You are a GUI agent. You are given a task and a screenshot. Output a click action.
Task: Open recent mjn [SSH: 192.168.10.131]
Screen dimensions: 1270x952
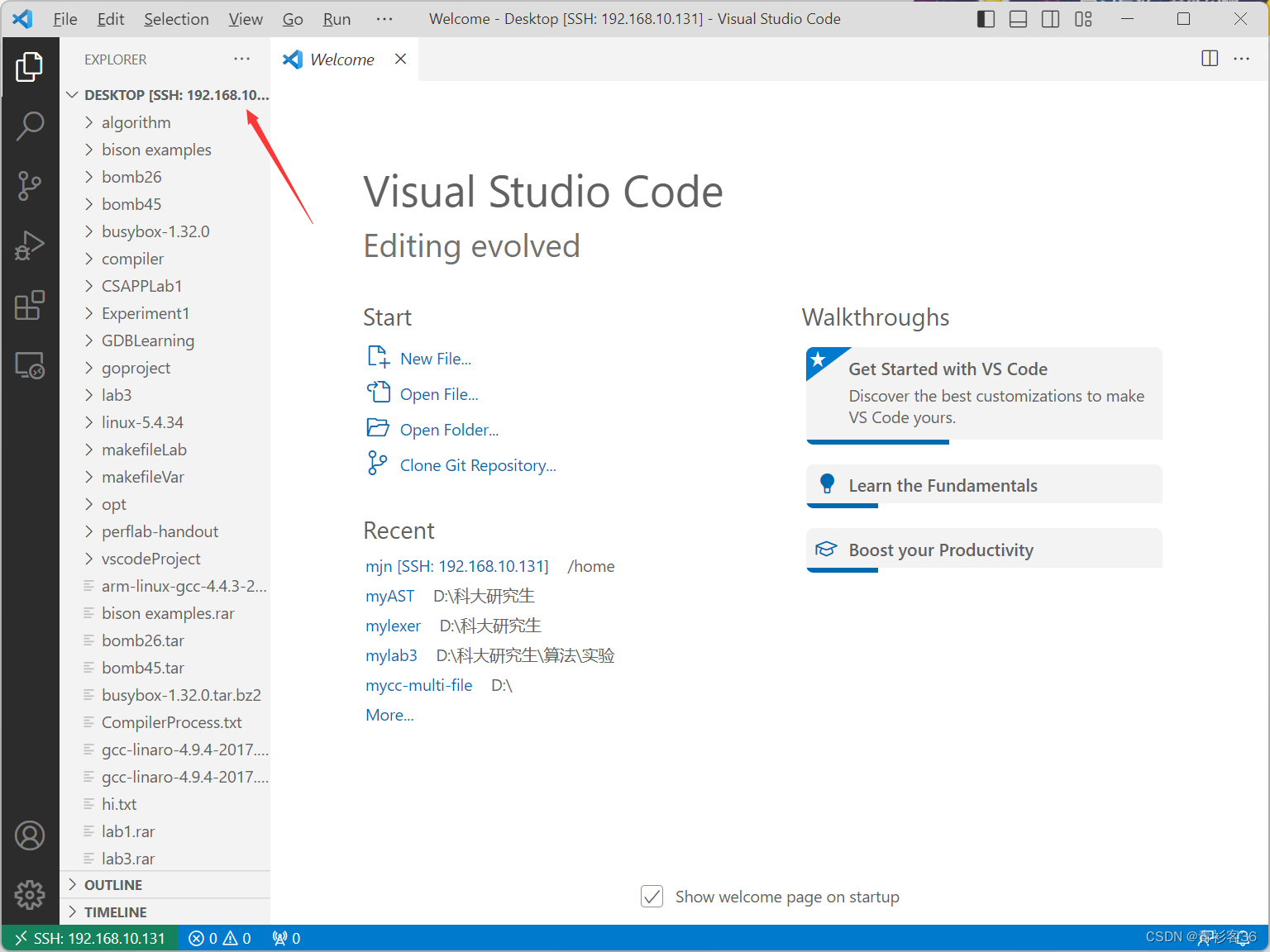(x=457, y=566)
